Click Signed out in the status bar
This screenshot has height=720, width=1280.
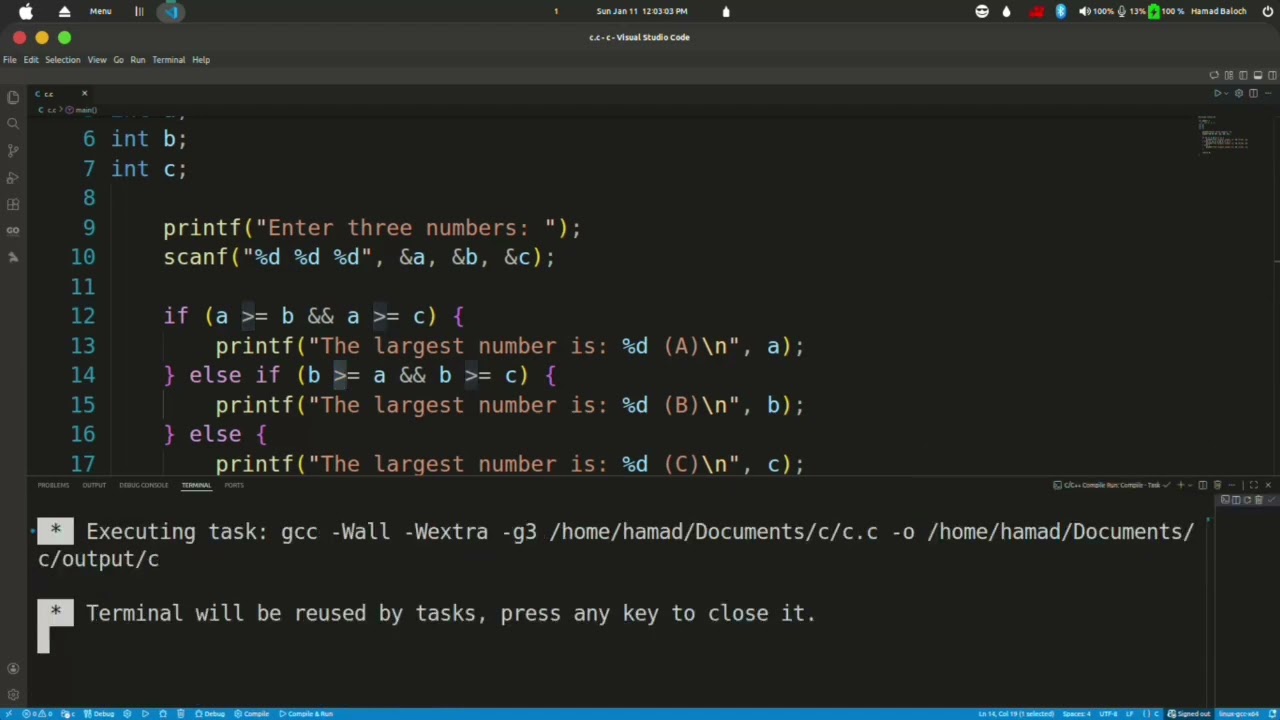(1188, 714)
